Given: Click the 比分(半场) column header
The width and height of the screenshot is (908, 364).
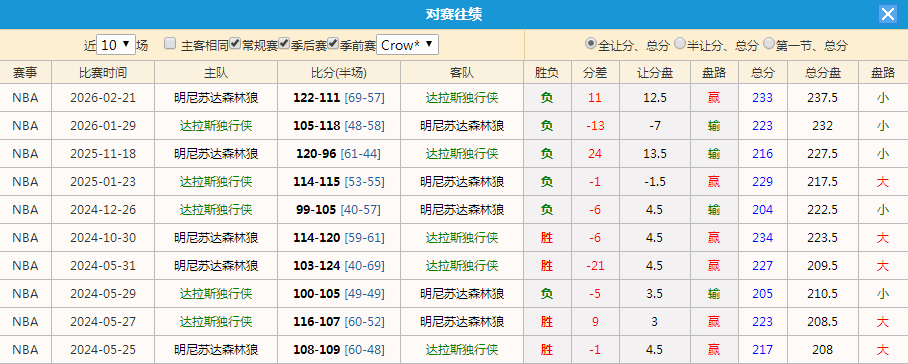Looking at the screenshot, I should click(x=339, y=72).
